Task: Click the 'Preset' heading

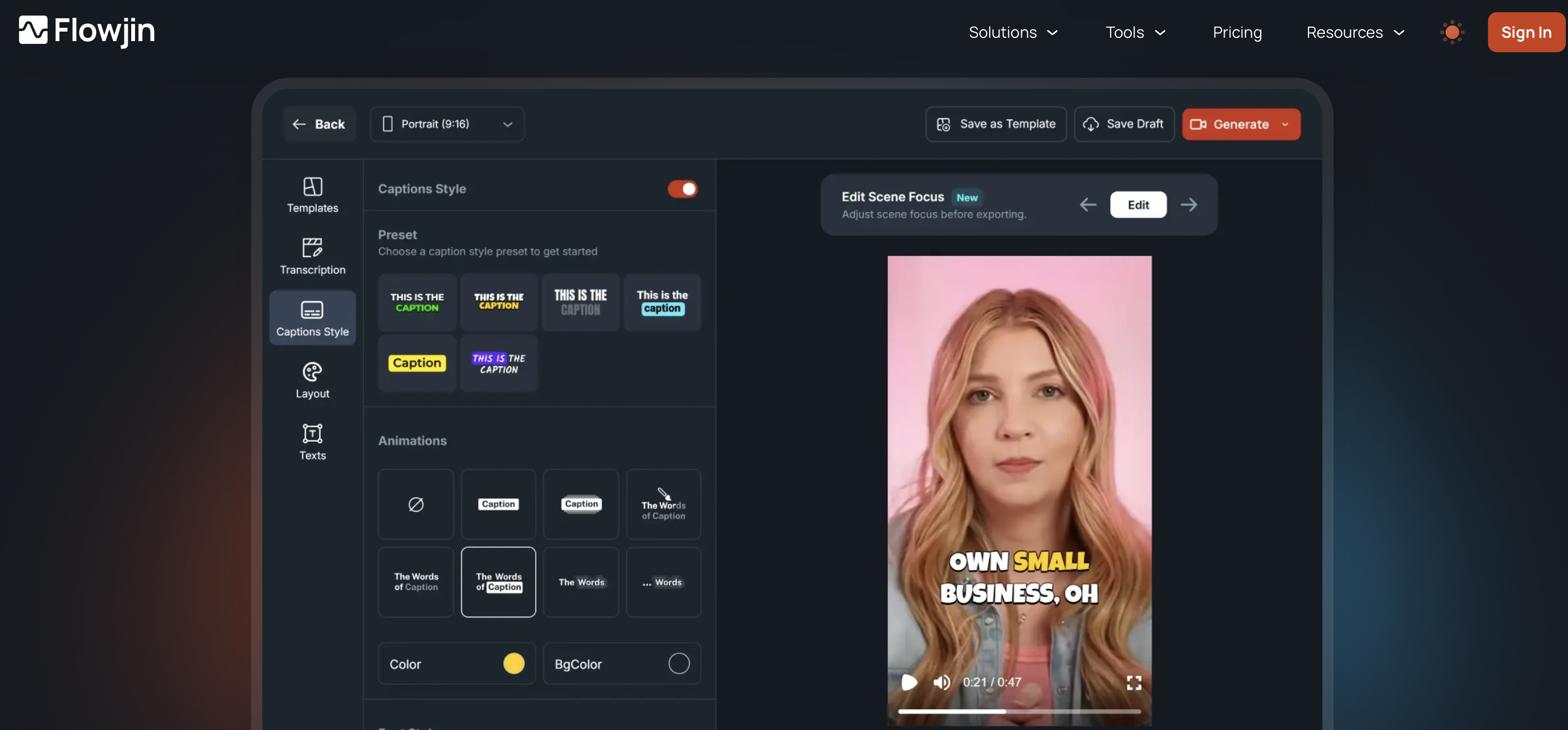Action: coord(397,234)
